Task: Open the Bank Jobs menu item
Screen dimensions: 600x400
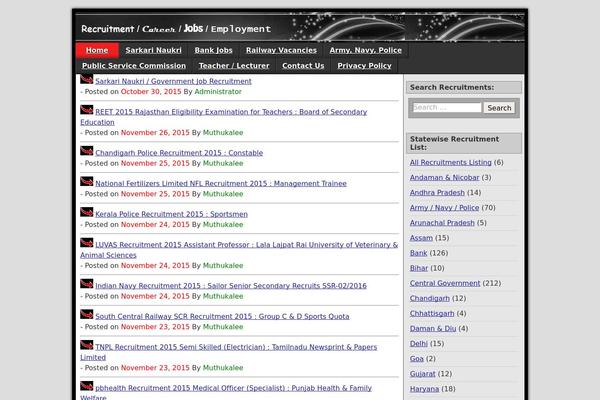Action: click(214, 50)
